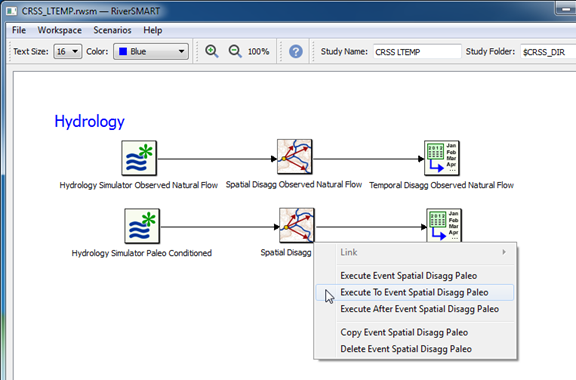Select Spatial Disagg Observed Natural Flow icon

tap(295, 157)
